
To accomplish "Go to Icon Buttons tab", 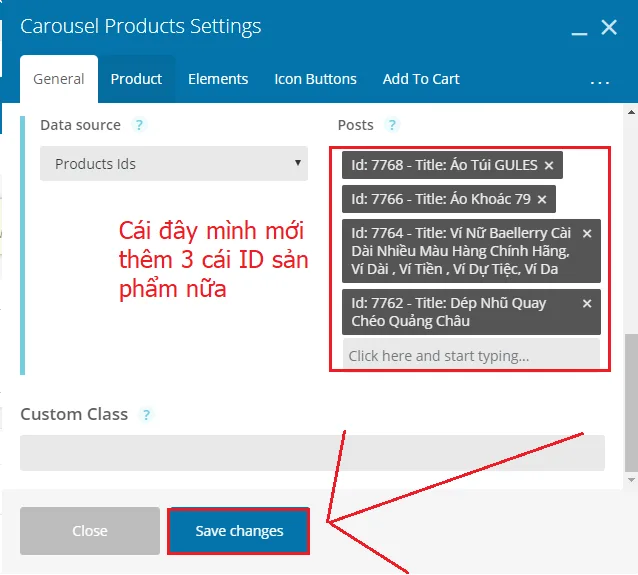I will (315, 79).
